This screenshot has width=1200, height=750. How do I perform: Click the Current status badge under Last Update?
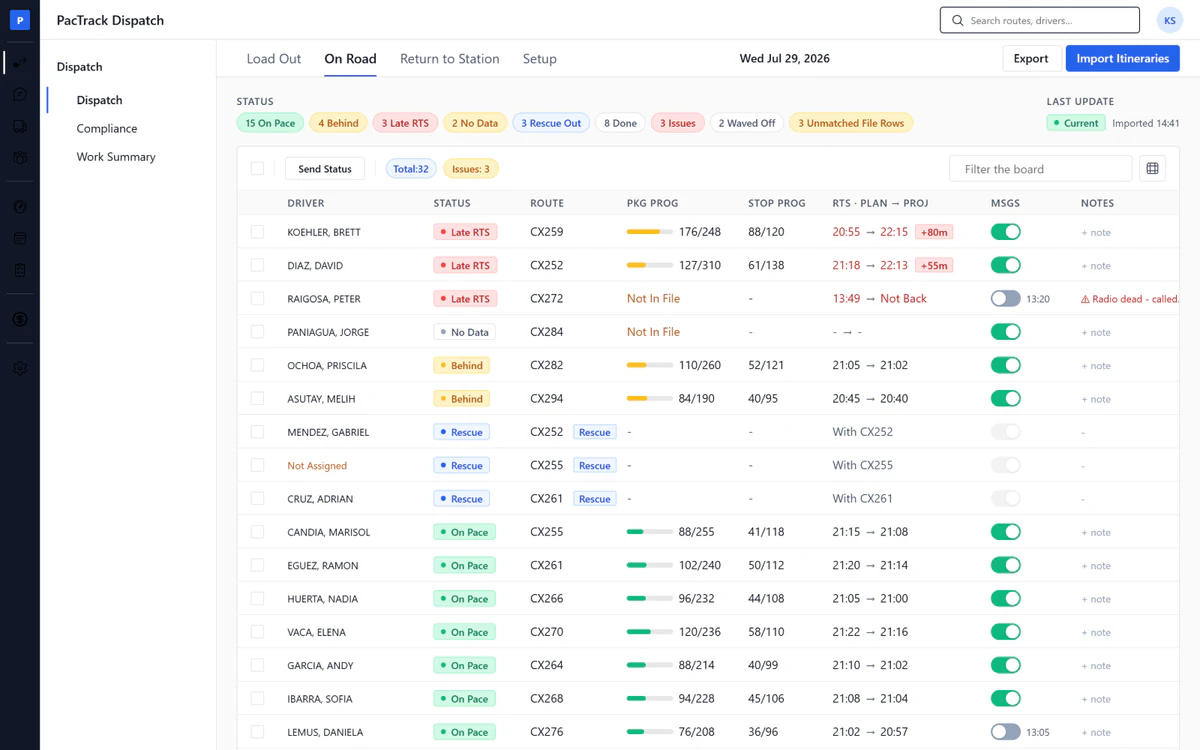[x=1075, y=123]
